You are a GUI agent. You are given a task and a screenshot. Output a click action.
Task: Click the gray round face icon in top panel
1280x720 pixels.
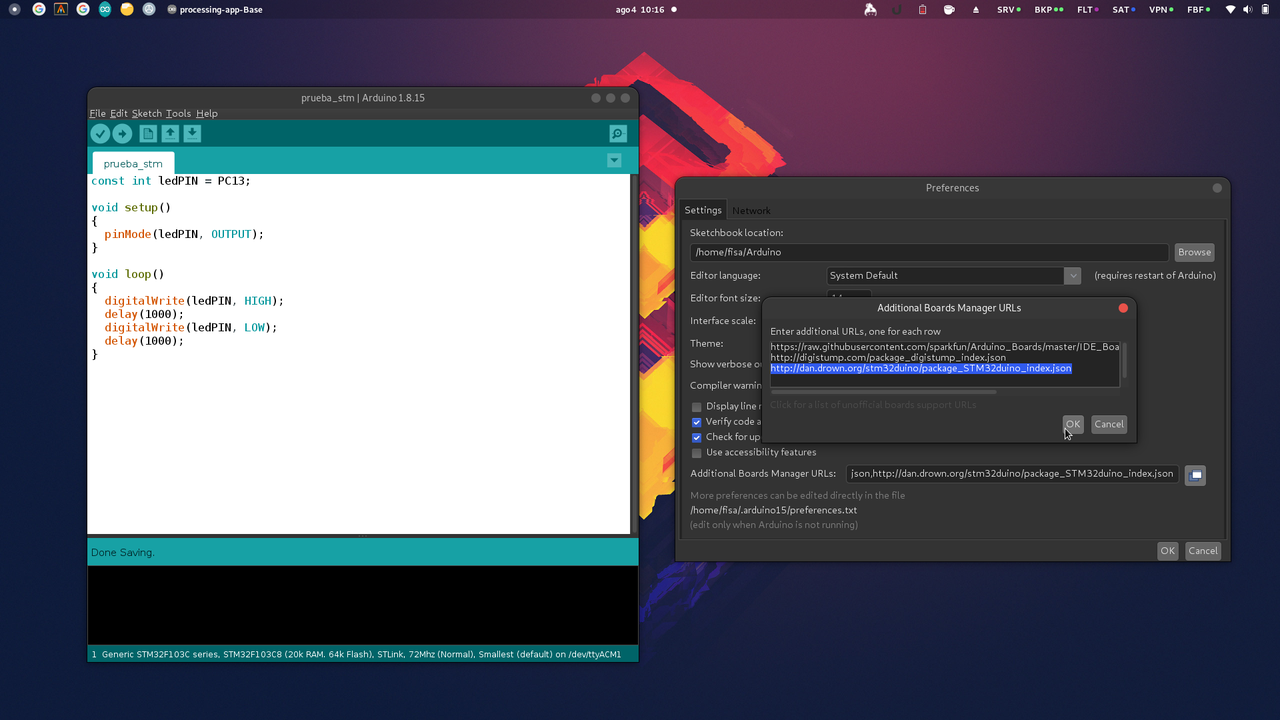tap(149, 9)
